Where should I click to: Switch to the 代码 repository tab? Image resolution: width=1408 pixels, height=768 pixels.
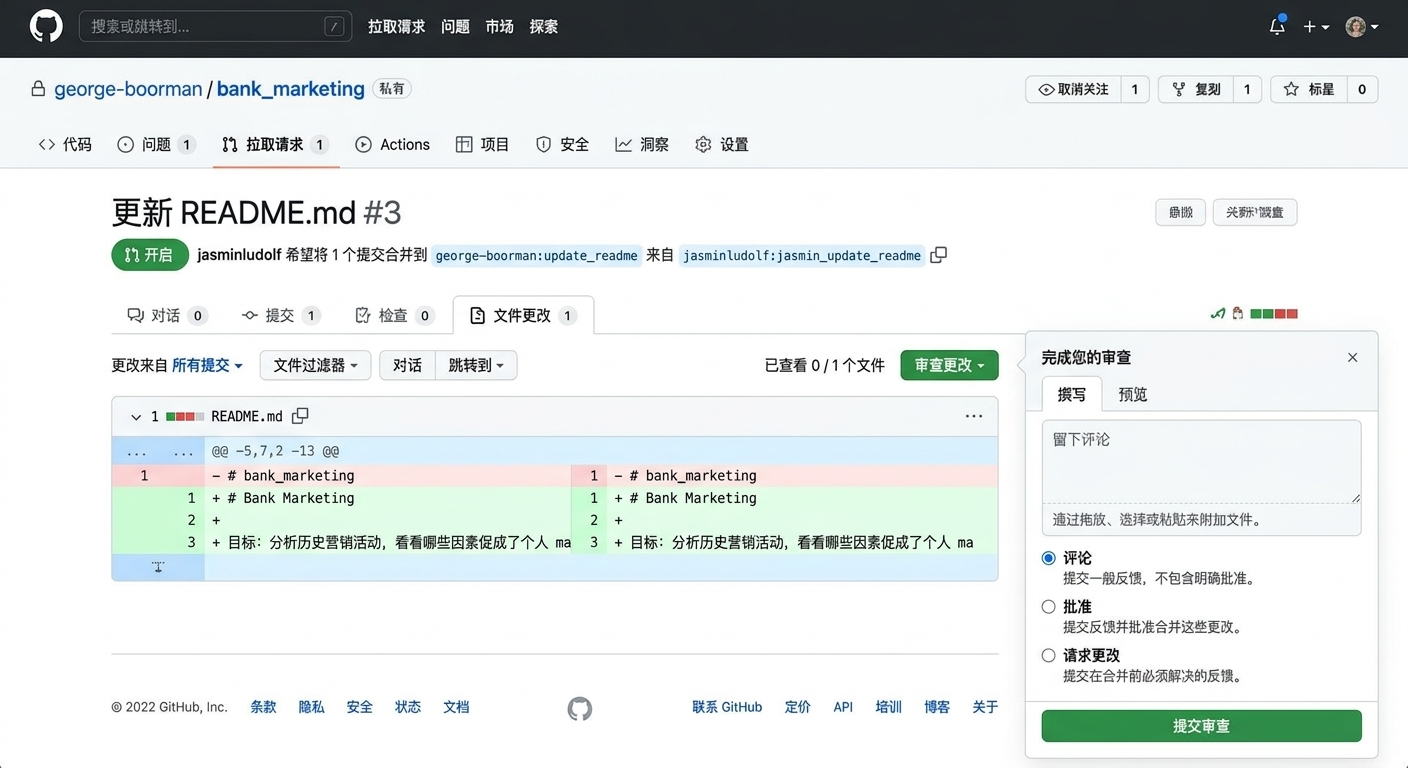click(x=65, y=144)
